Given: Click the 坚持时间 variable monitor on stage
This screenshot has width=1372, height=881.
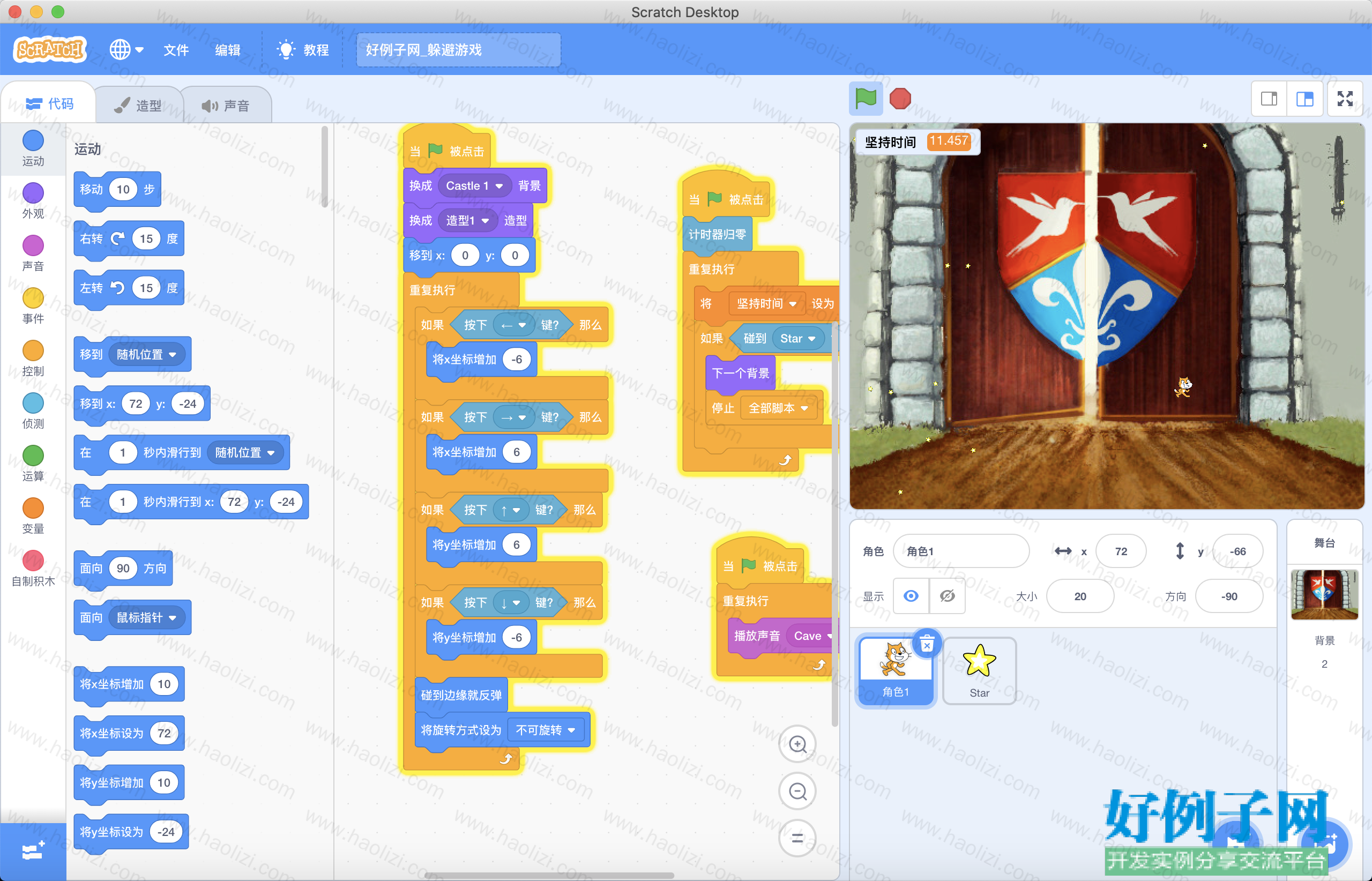Looking at the screenshot, I should 918,141.
